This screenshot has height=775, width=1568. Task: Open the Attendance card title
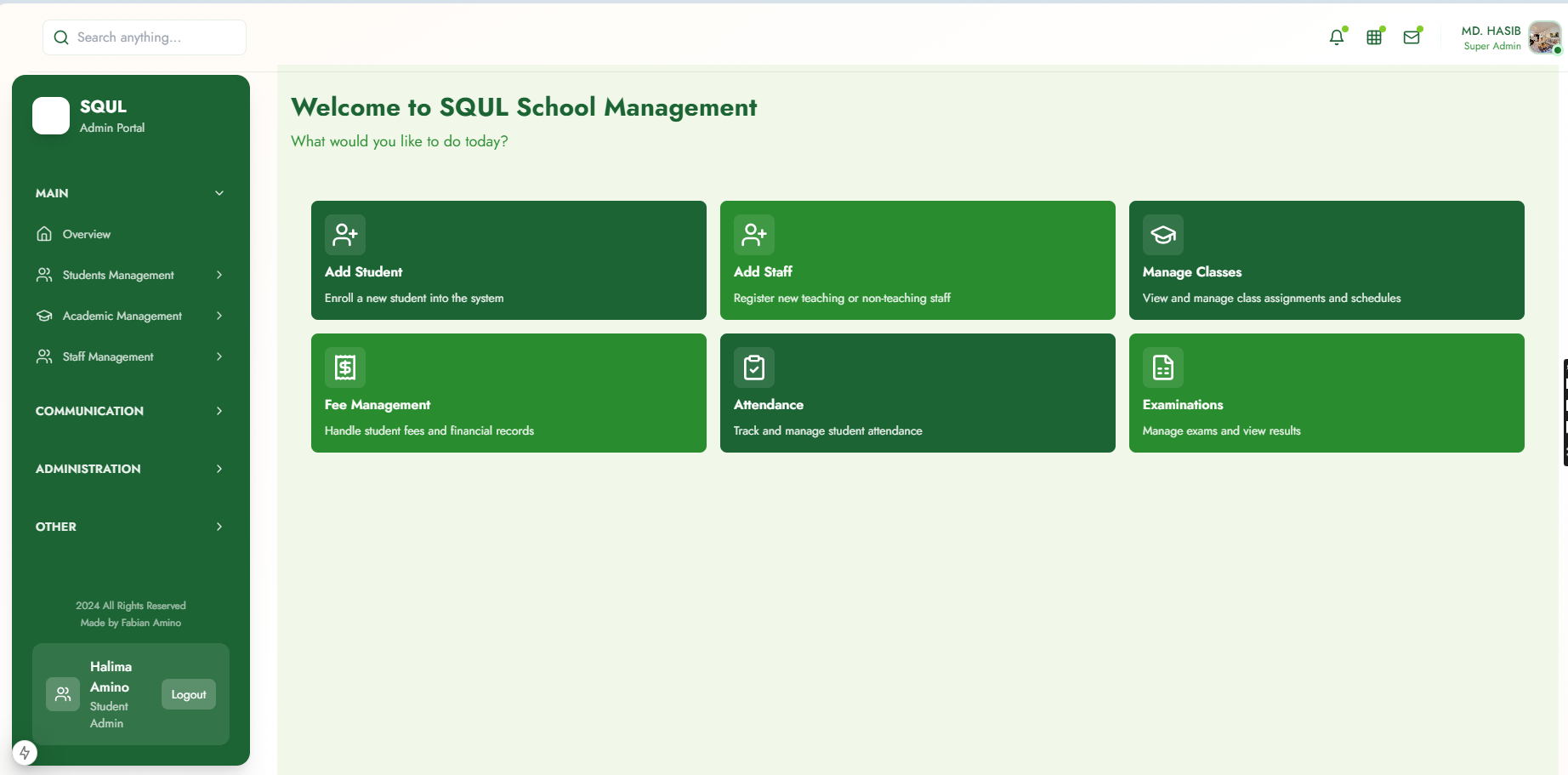(x=769, y=405)
